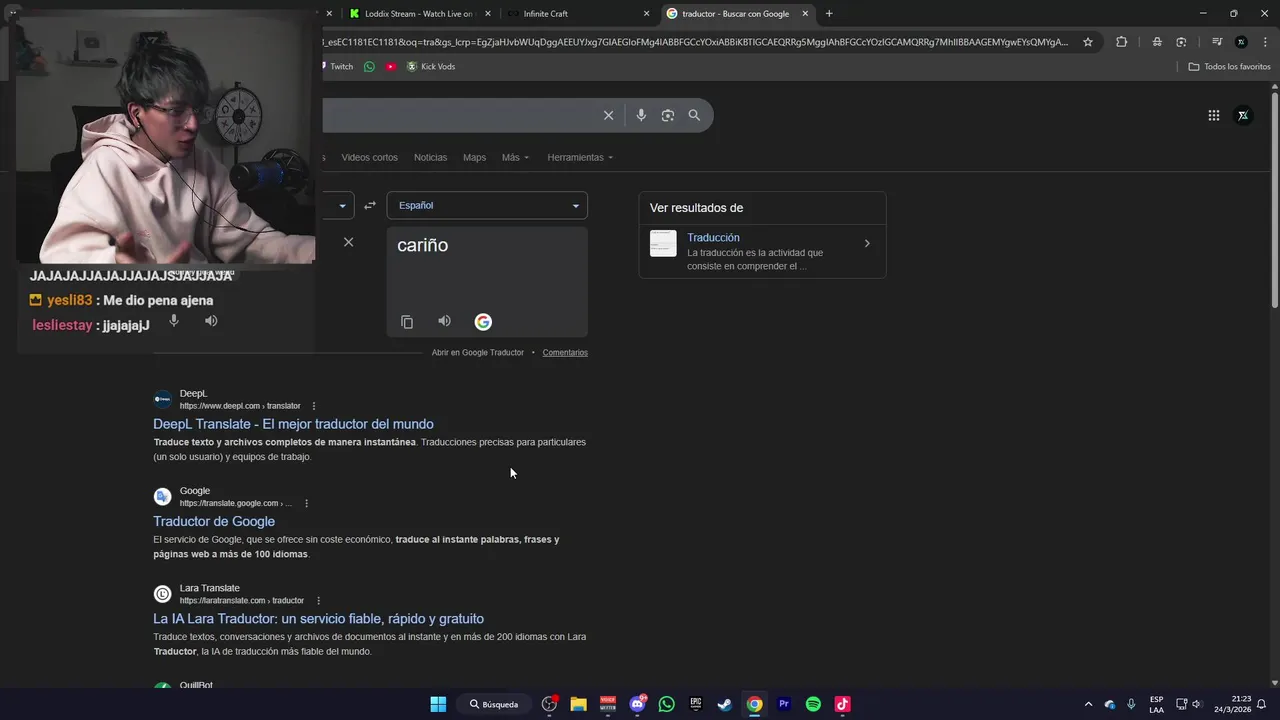Open the Maps results filter
1280x720 pixels.
point(474,157)
